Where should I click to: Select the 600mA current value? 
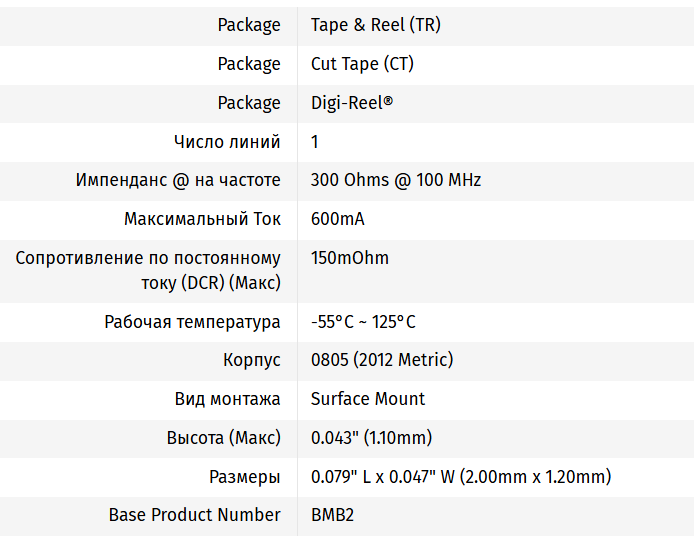(336, 219)
